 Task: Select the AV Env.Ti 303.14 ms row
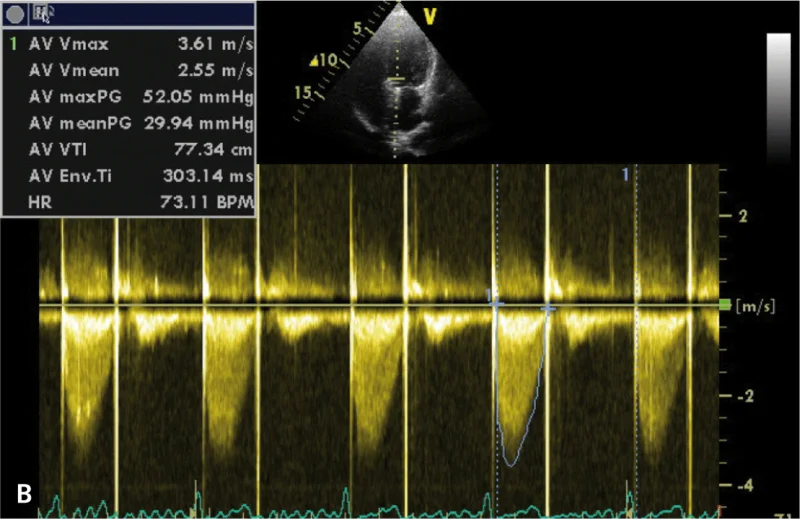point(141,177)
